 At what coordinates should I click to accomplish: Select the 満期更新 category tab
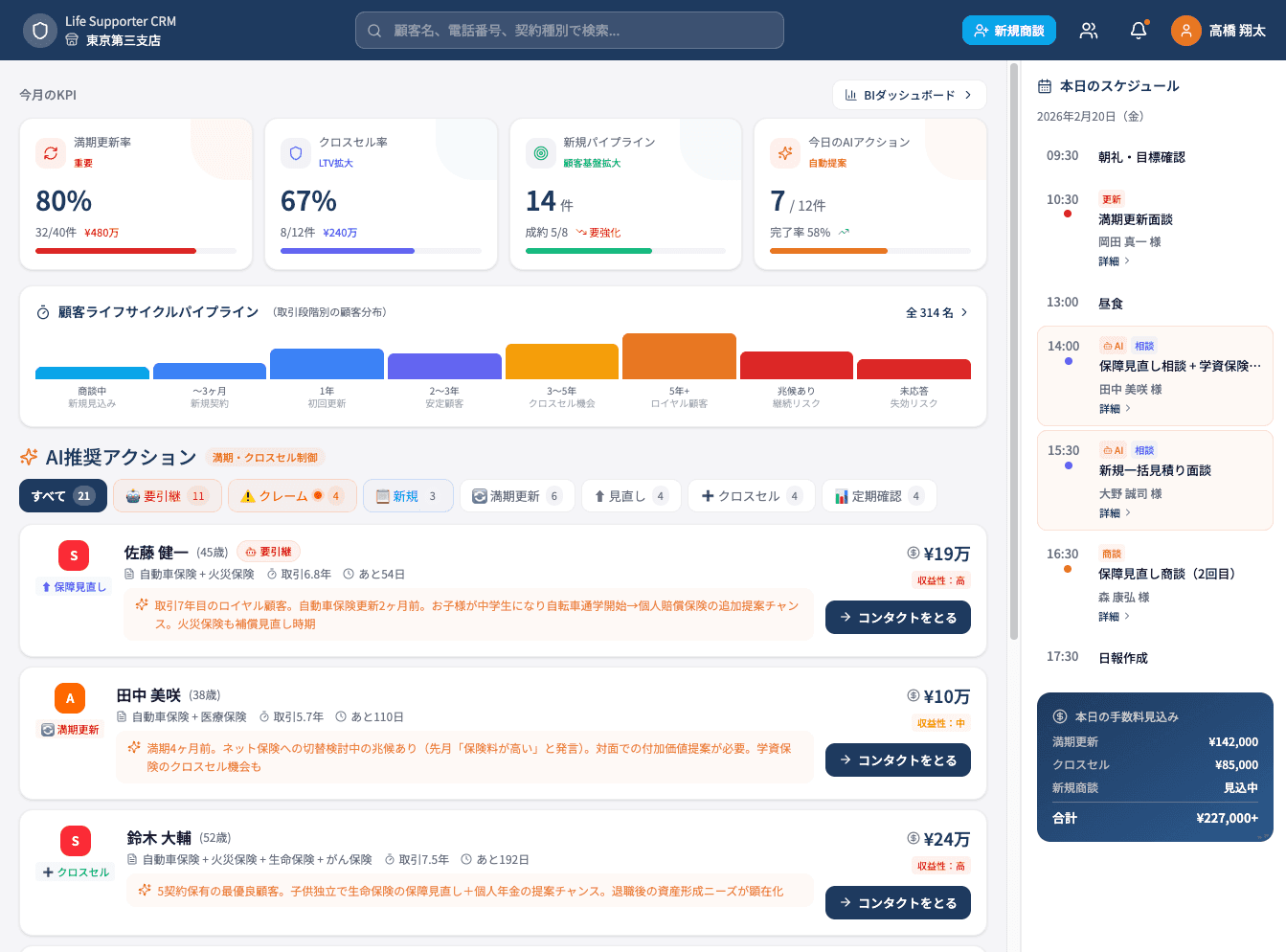coord(517,495)
